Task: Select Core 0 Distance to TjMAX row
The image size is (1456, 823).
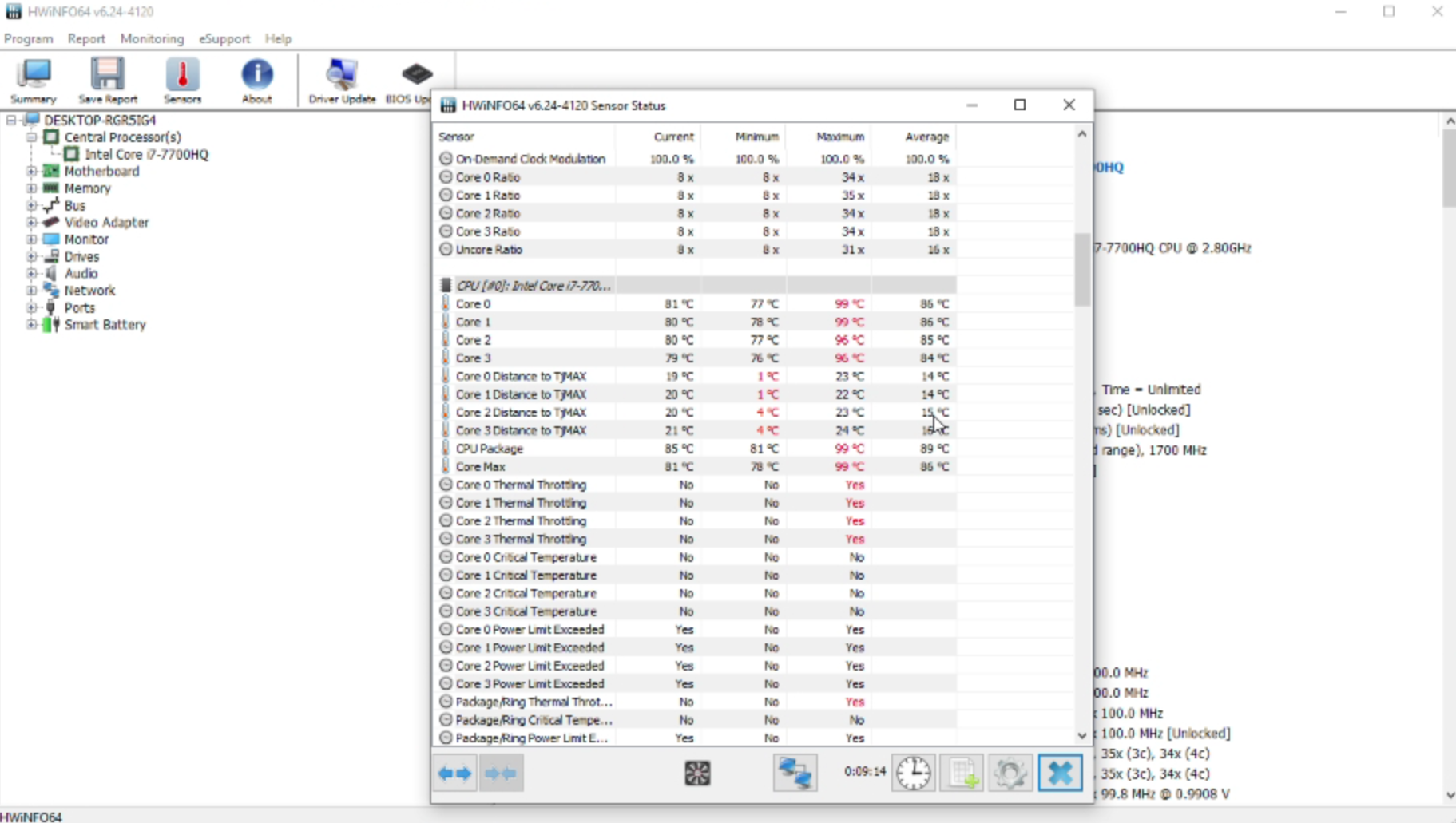Action: pyautogui.click(x=696, y=376)
